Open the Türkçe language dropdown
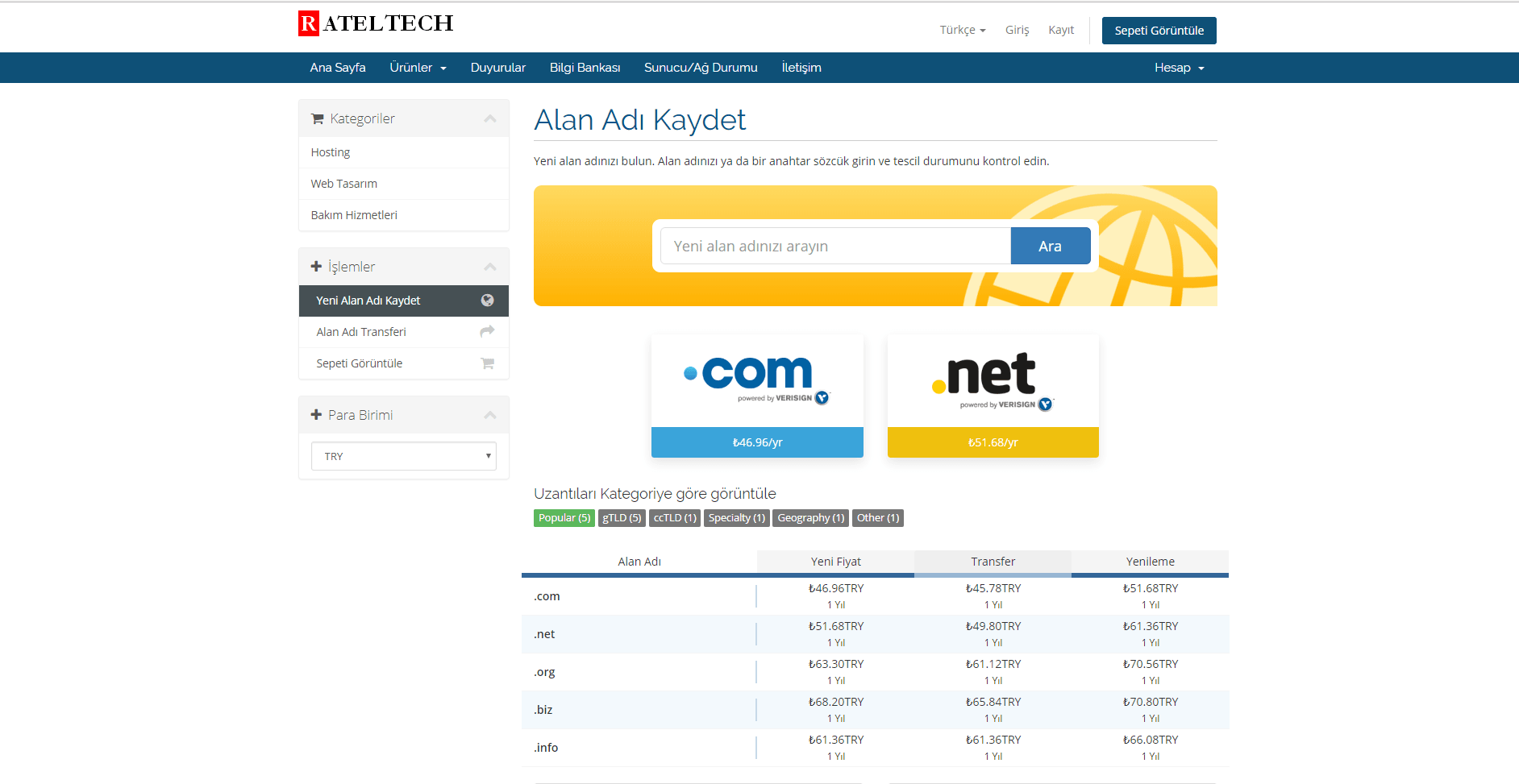The height and width of the screenshot is (784, 1519). (963, 30)
